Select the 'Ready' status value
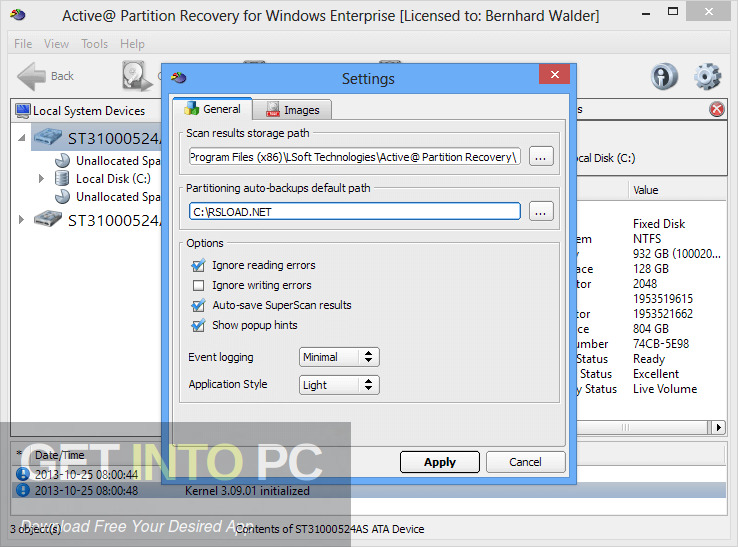Viewport: 738px width, 547px height. tap(649, 359)
